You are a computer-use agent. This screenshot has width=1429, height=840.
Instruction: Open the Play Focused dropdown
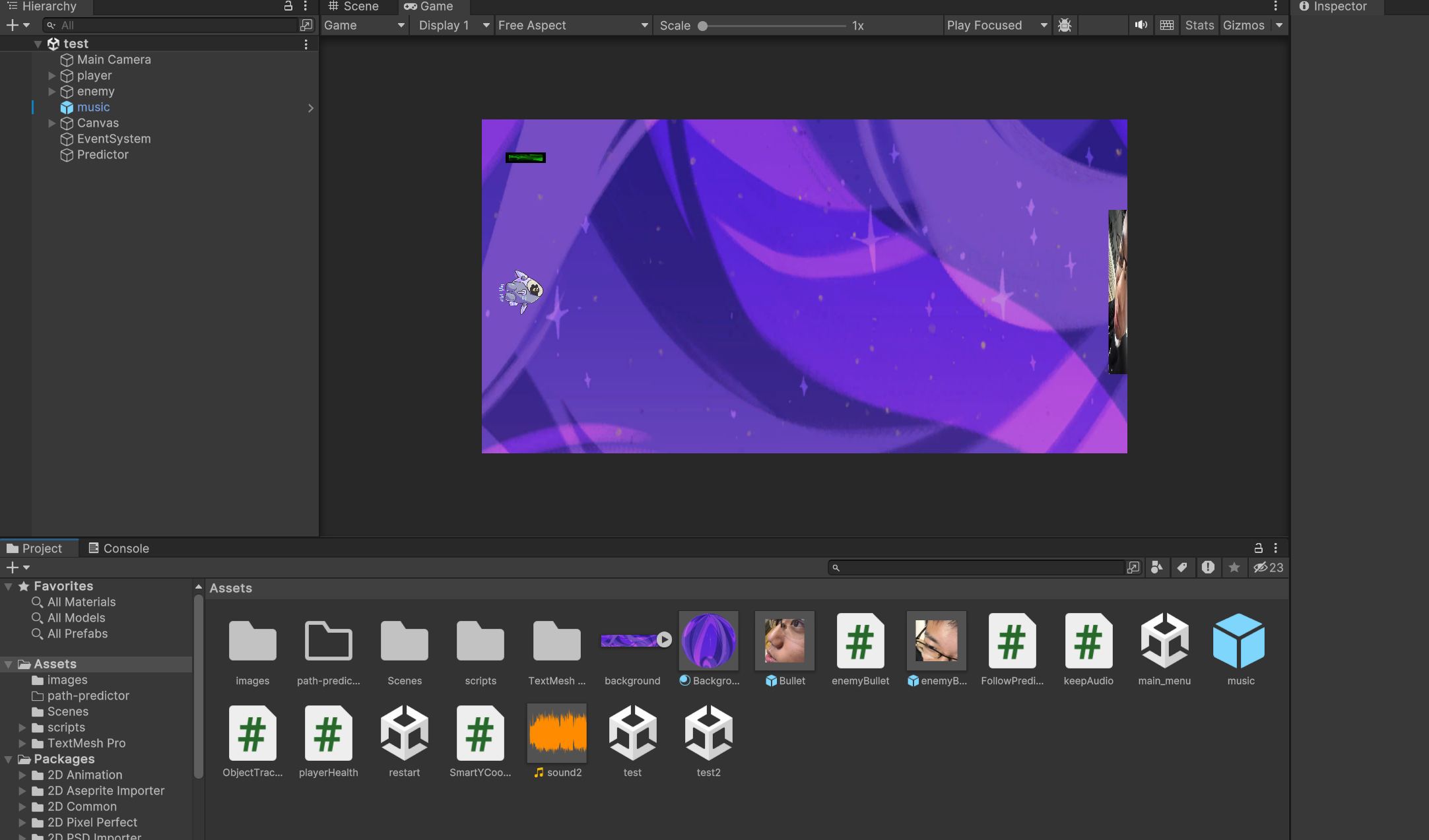pyautogui.click(x=996, y=25)
